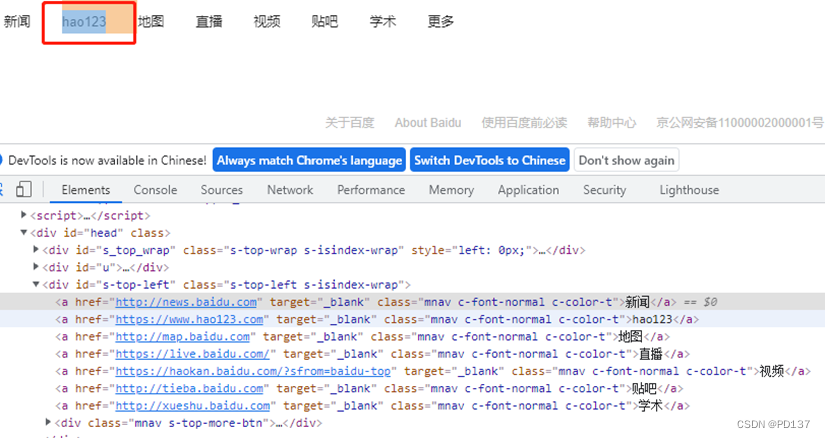Click the "s-top-wrap s-isindex-wrap" class value

(314, 250)
